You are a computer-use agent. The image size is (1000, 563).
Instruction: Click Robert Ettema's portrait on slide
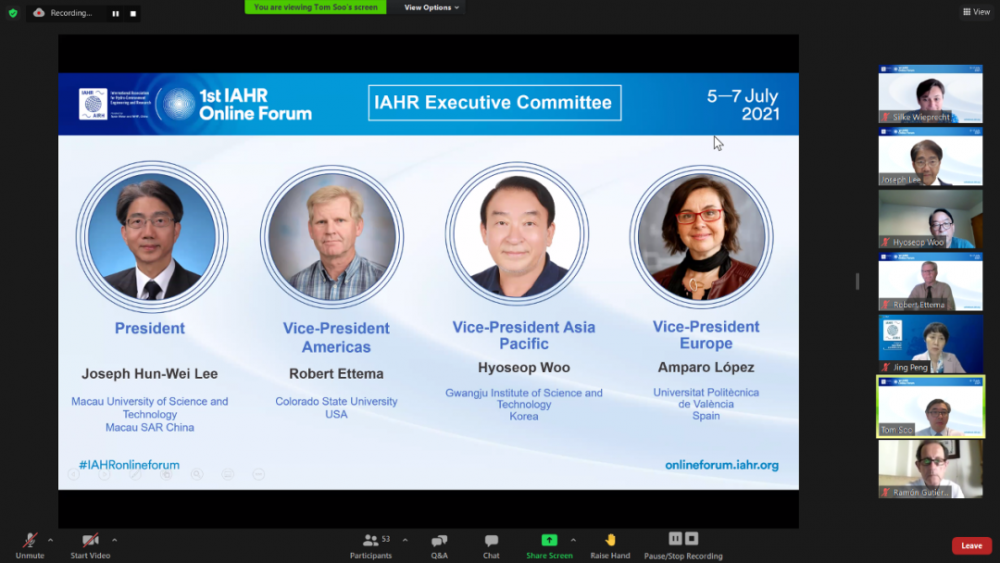tap(332, 237)
